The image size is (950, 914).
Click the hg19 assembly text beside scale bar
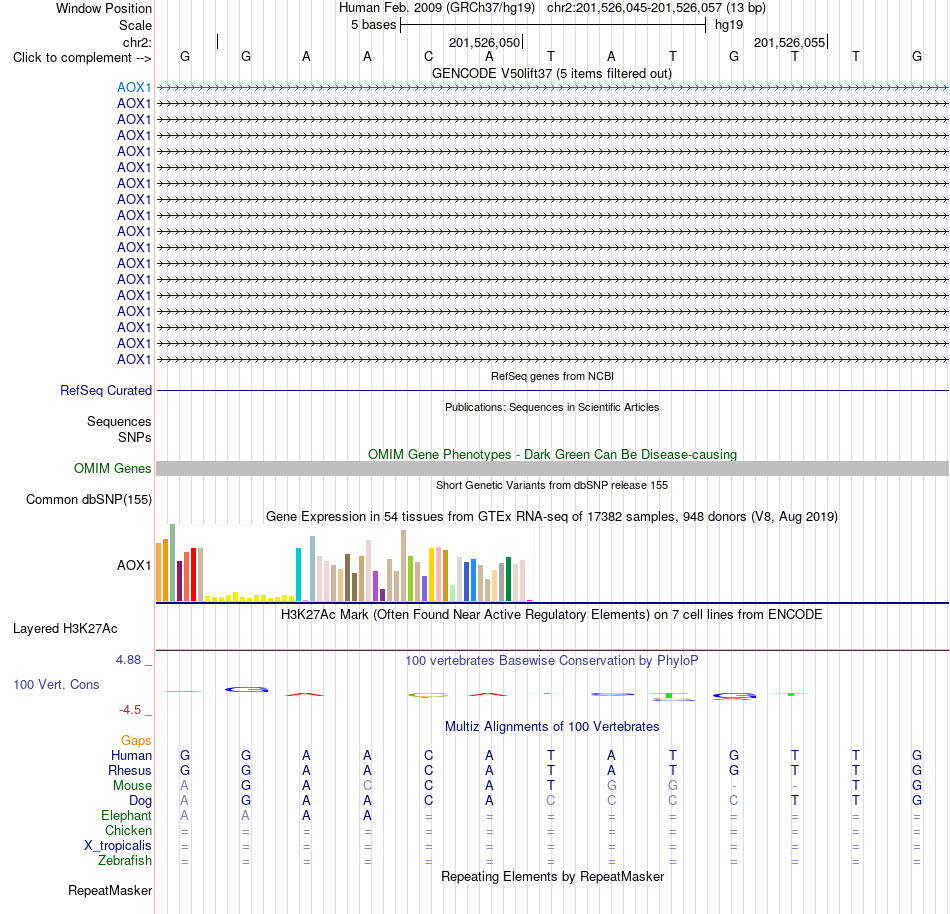729,25
